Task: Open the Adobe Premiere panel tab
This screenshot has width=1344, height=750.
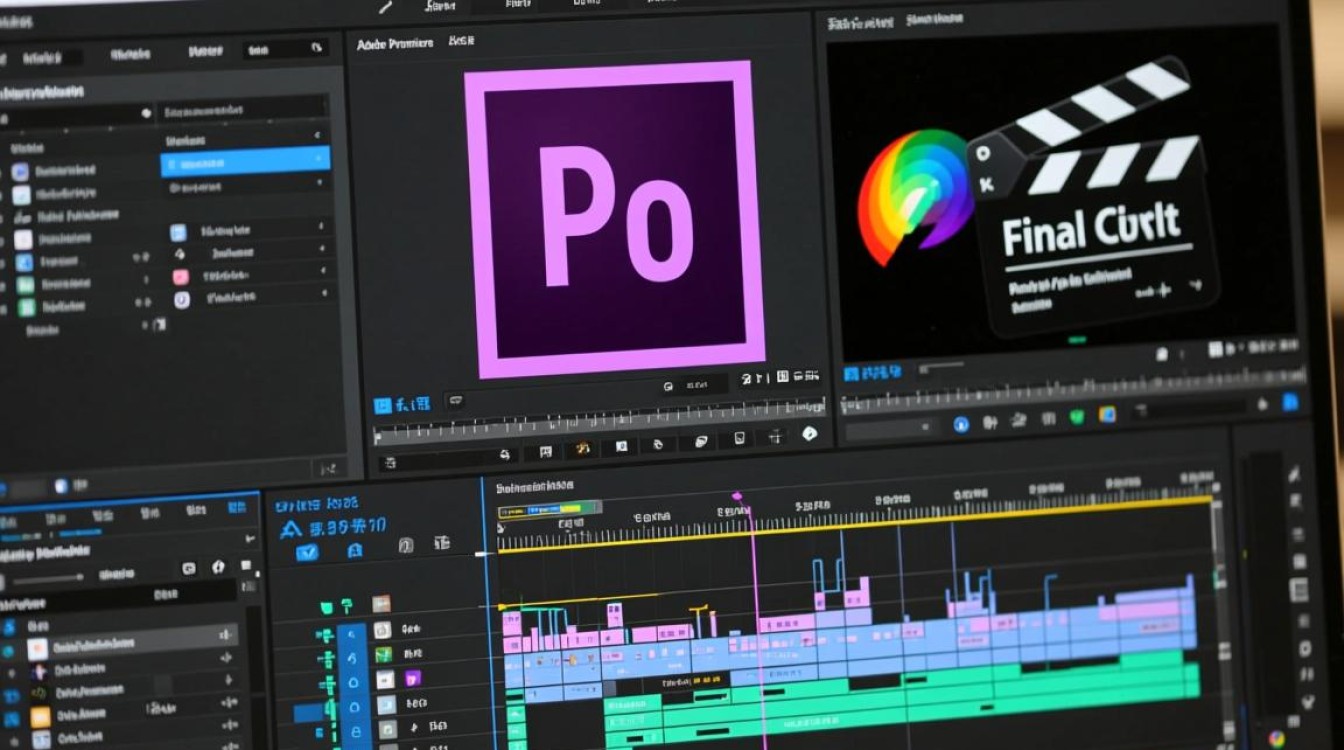Action: pos(395,43)
